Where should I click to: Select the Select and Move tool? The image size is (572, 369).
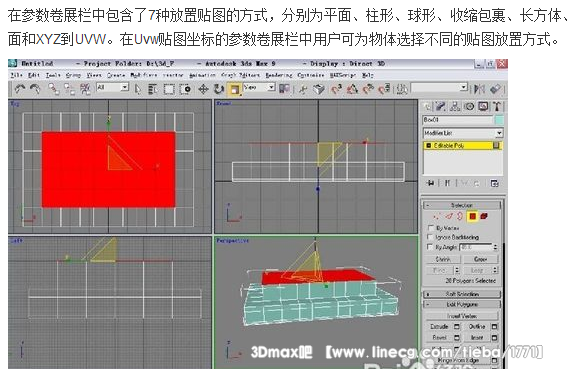(203, 89)
